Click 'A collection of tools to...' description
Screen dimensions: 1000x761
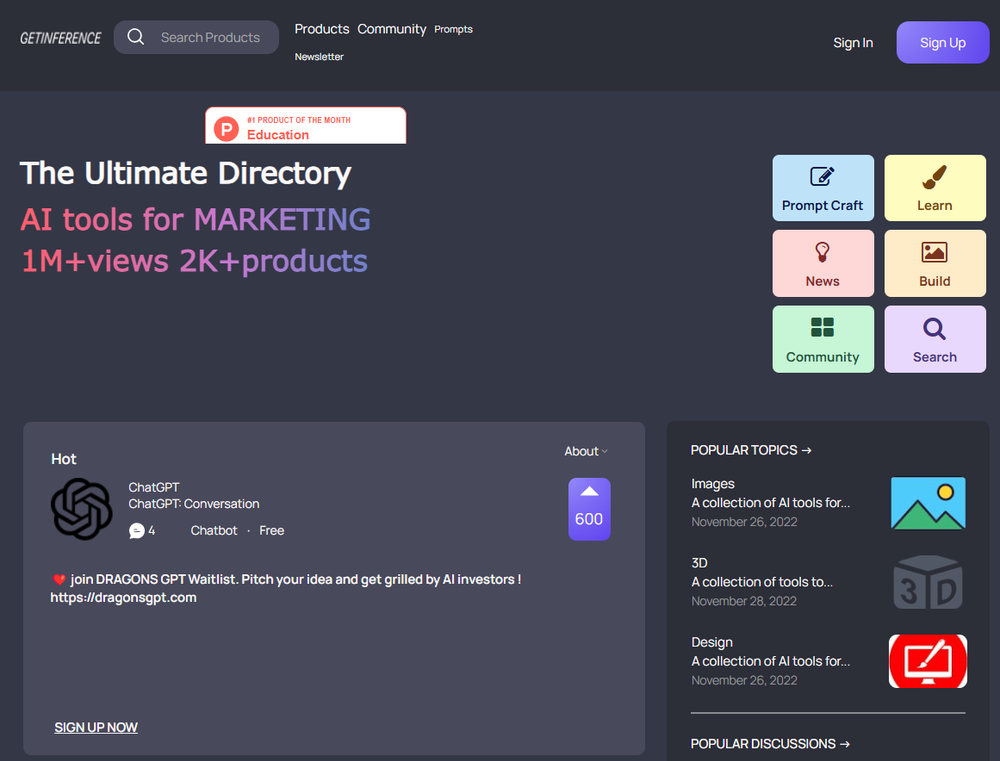coord(761,582)
